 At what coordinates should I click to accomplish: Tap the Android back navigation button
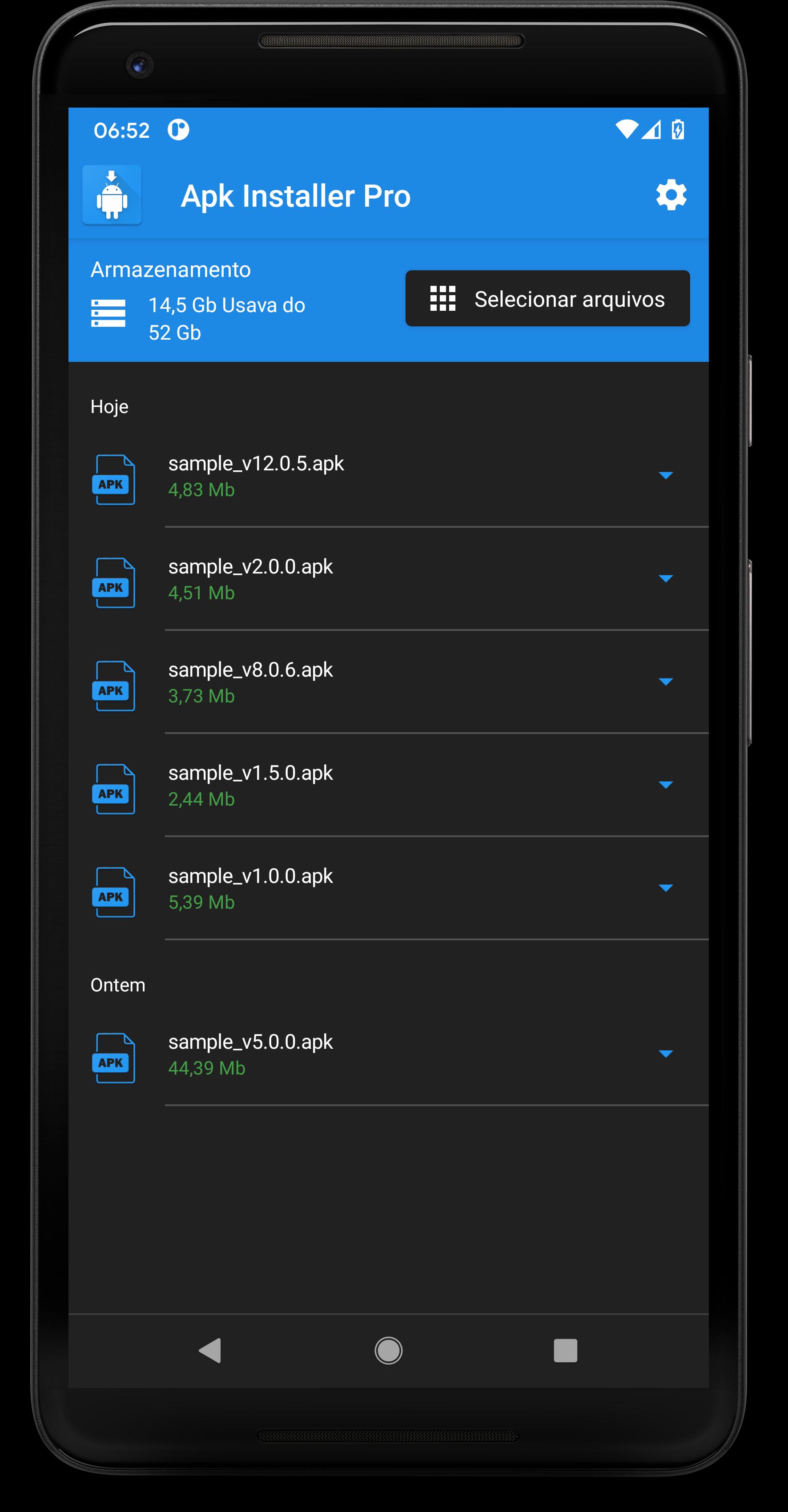[210, 1351]
